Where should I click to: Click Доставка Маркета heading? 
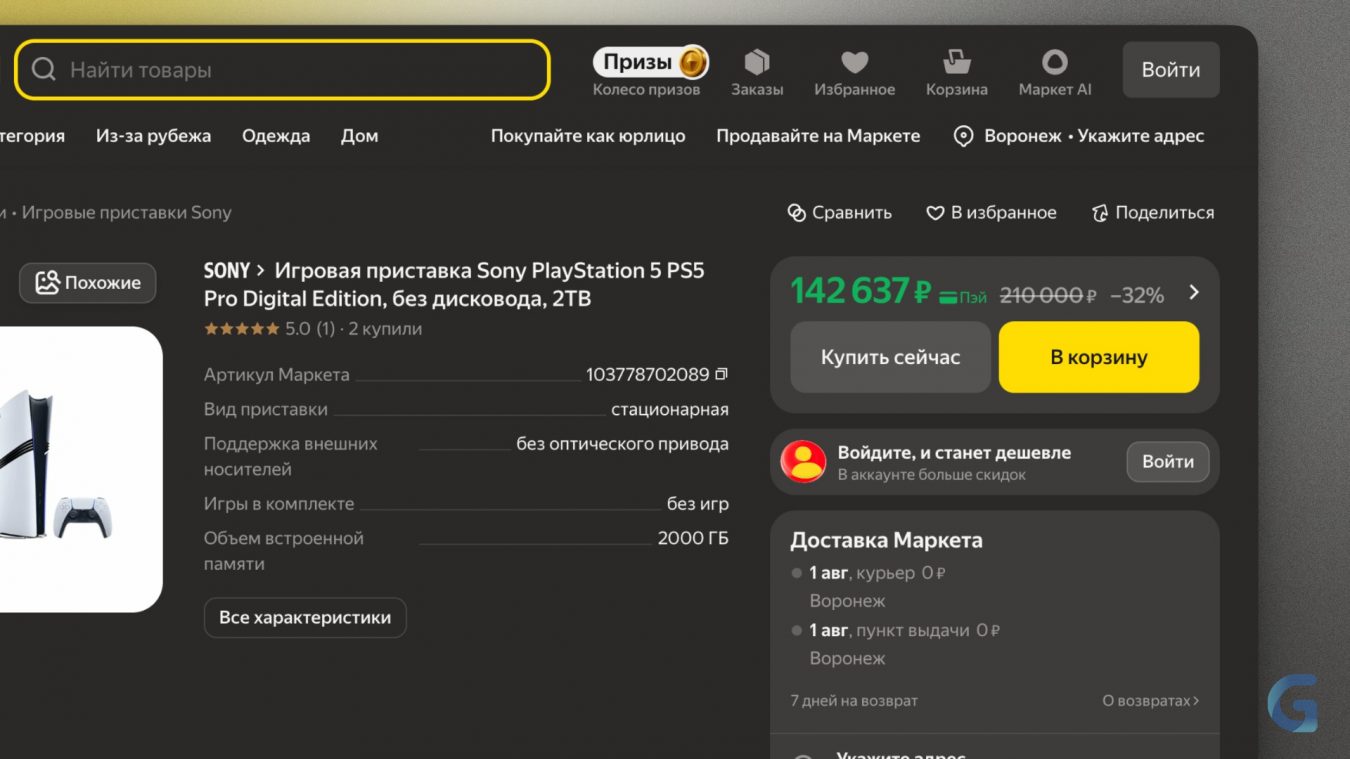(x=886, y=541)
